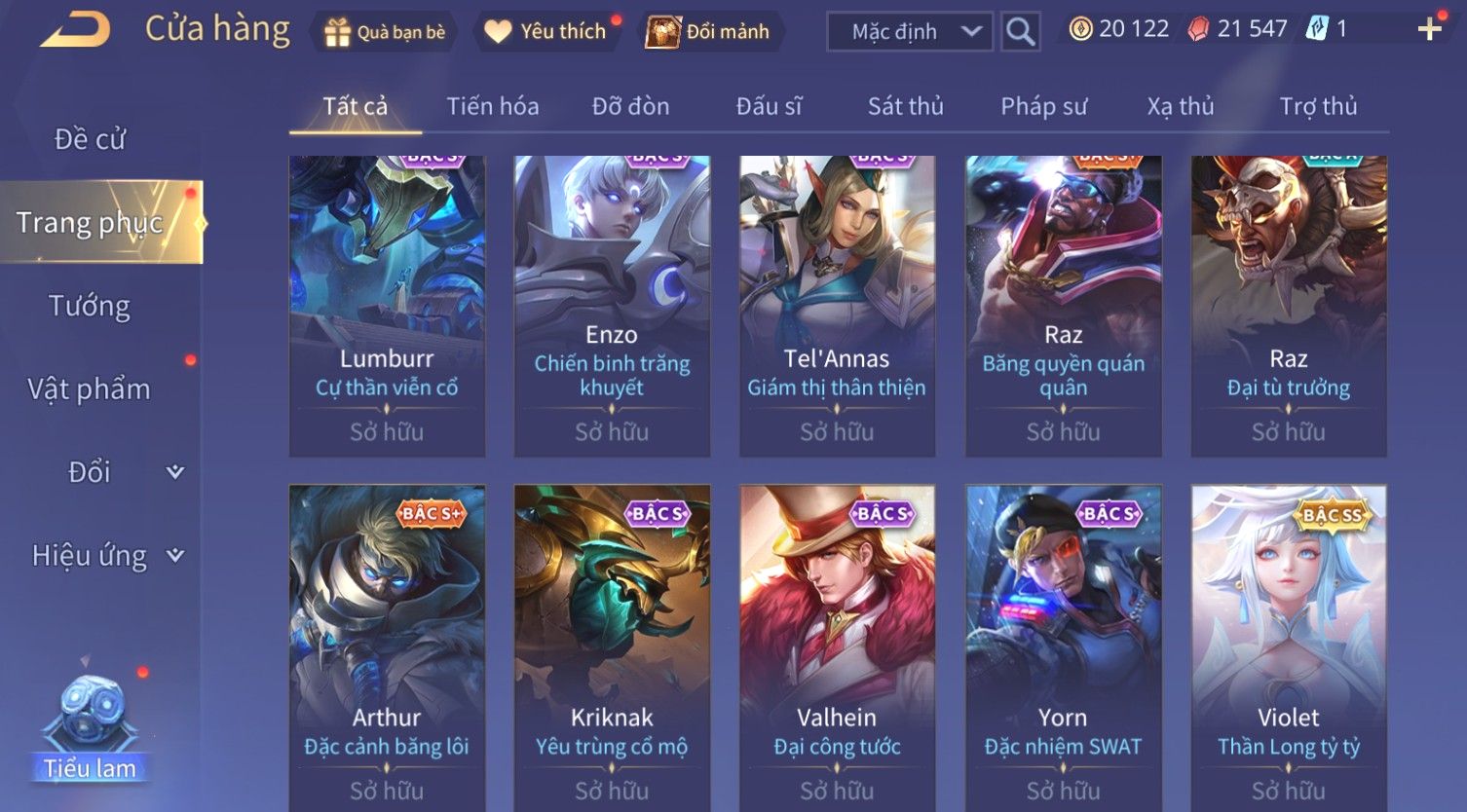Switch to the Pháp sư tab
This screenshot has width=1467, height=812.
pyautogui.click(x=1043, y=106)
